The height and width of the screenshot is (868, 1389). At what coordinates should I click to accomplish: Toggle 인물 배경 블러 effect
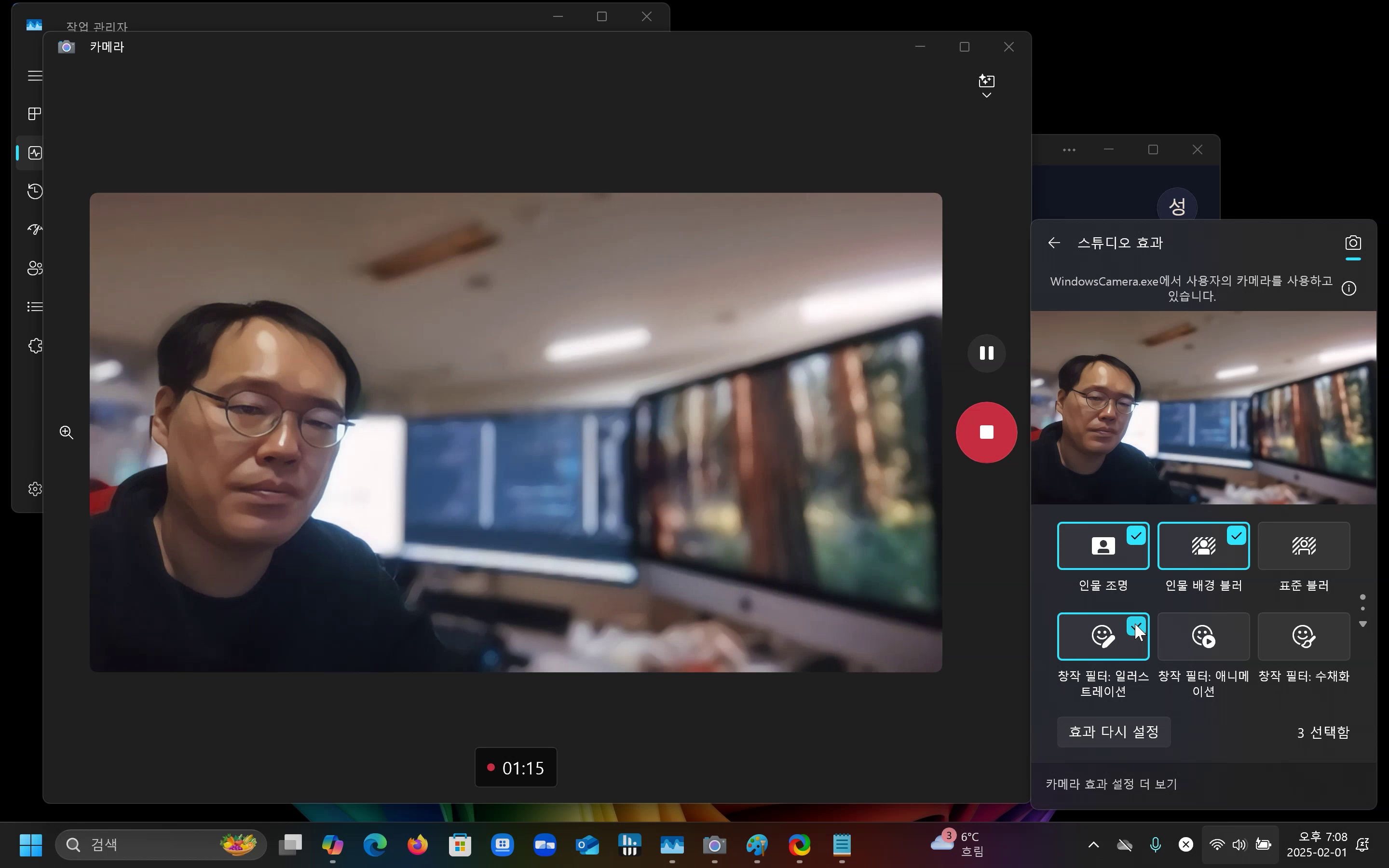pos(1203,545)
